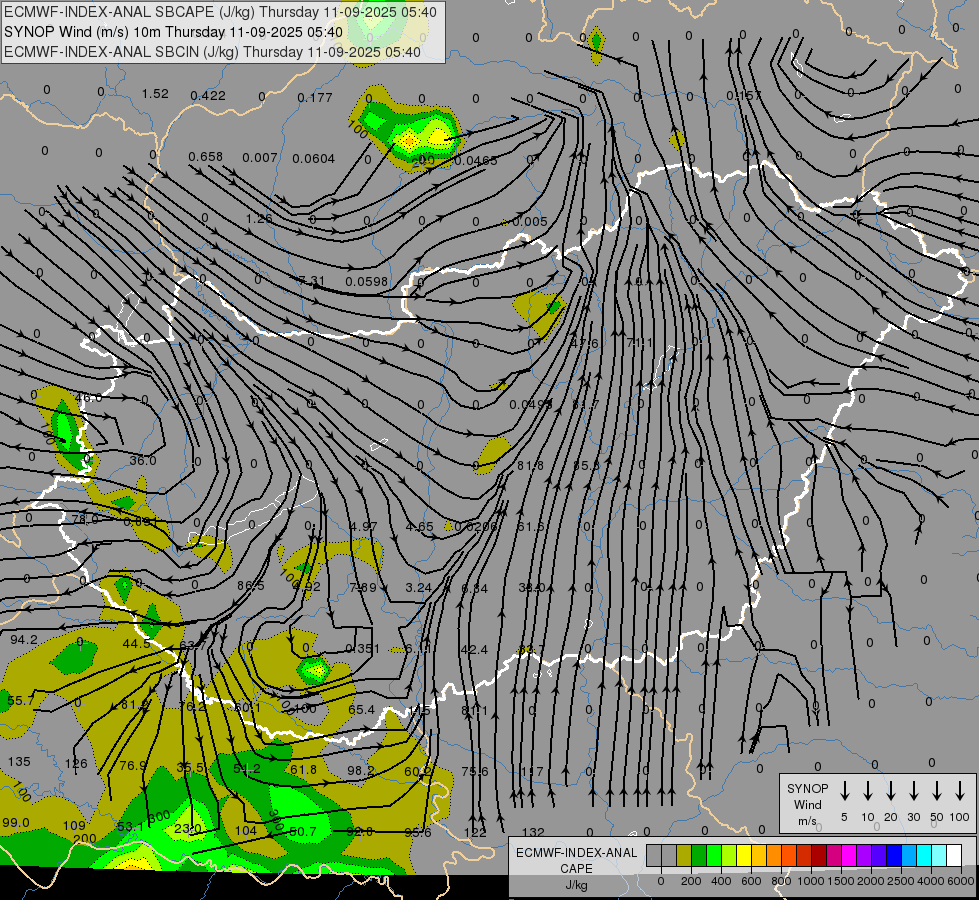Screen dimensions: 979x900
Task: Click map value '75.6'
Action: tap(475, 771)
